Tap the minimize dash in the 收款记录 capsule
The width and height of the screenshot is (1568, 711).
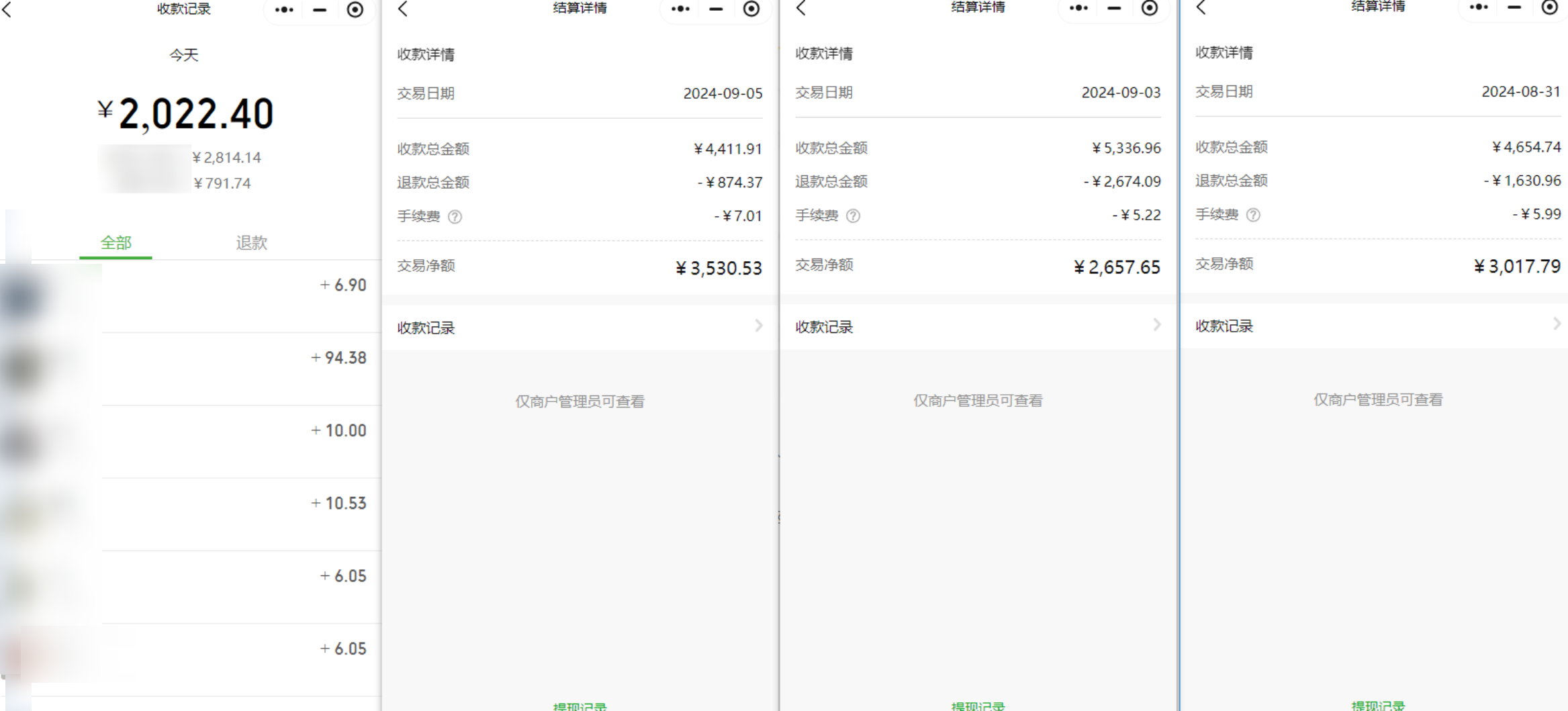tap(320, 10)
